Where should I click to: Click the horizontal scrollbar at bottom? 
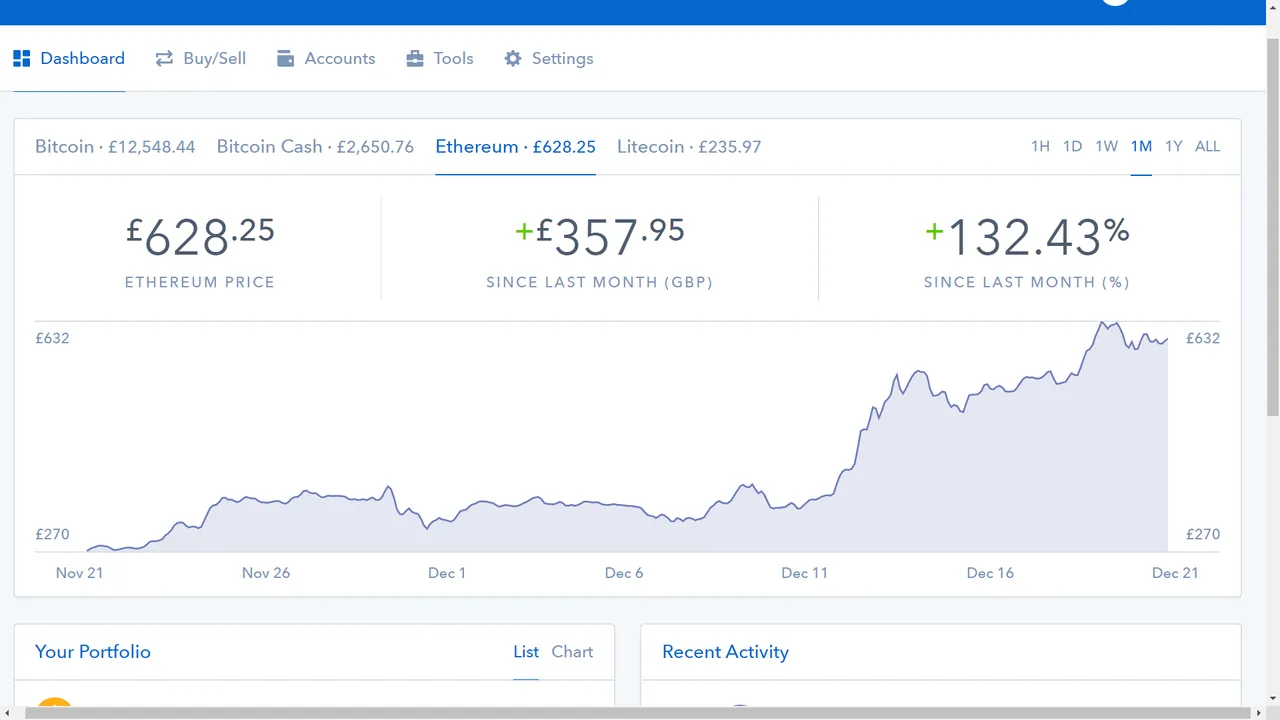[640, 713]
